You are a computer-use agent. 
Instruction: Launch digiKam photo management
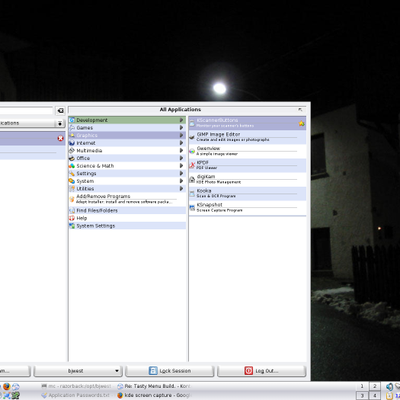[247, 179]
